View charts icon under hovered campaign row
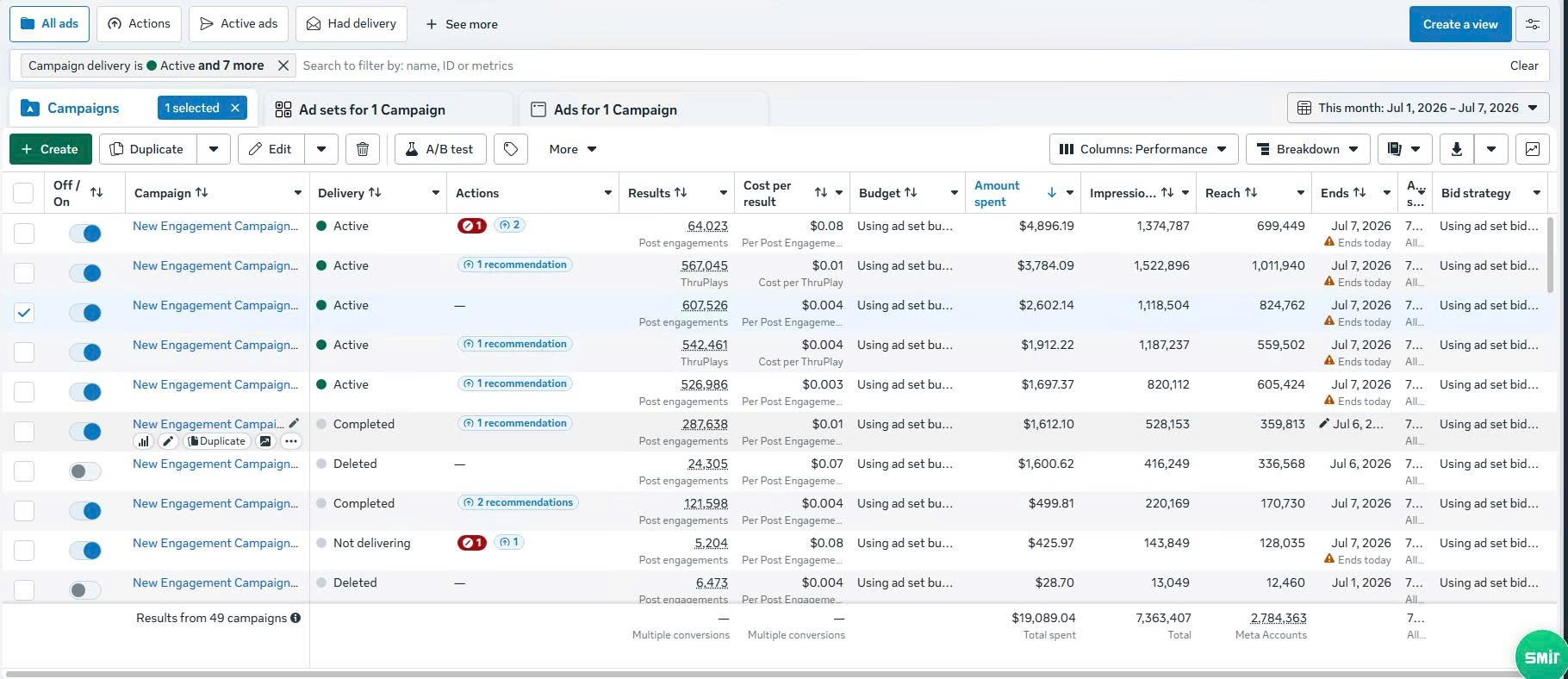Screen dimensions: 1568x679 tap(144, 441)
